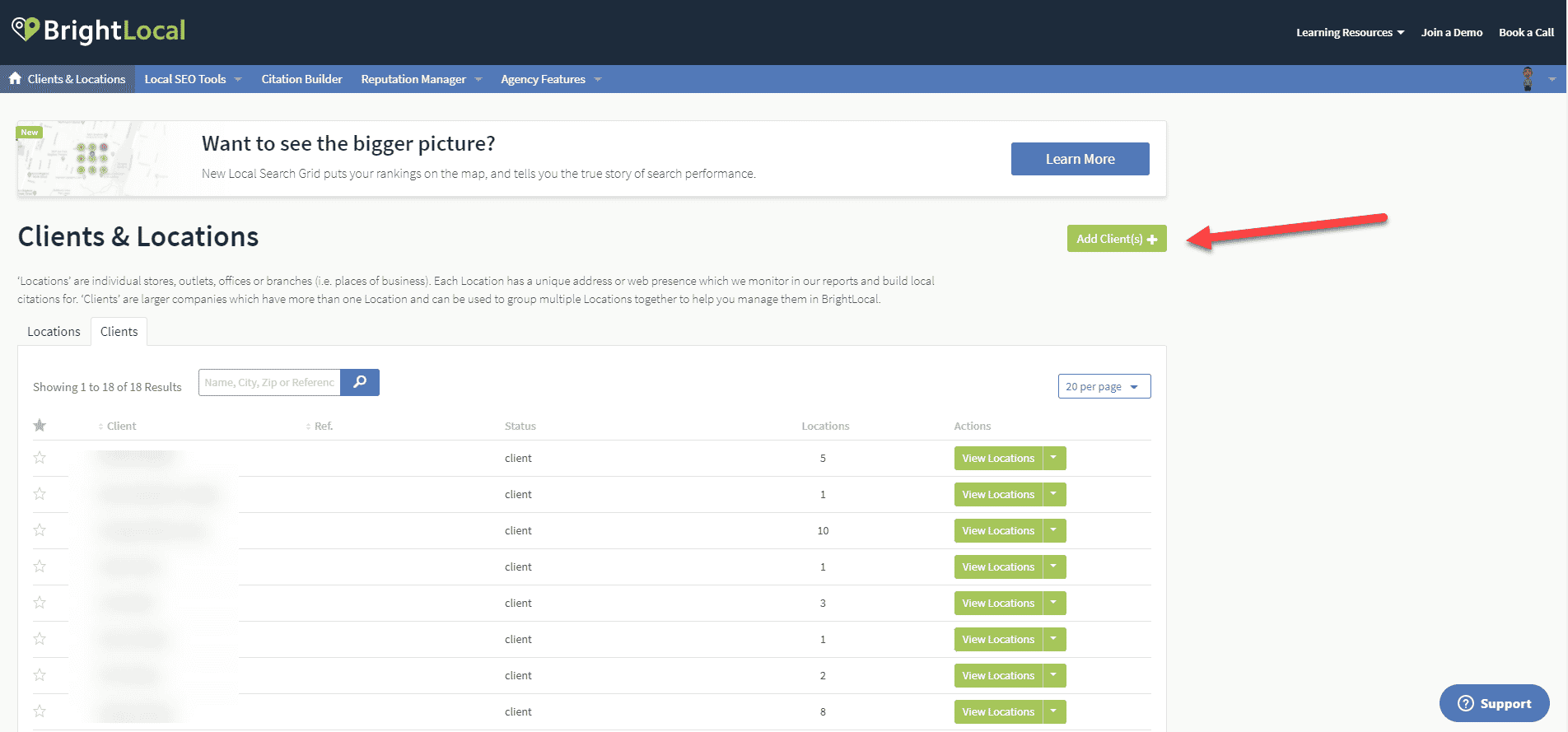
Task: Star the first client row
Action: click(x=40, y=458)
